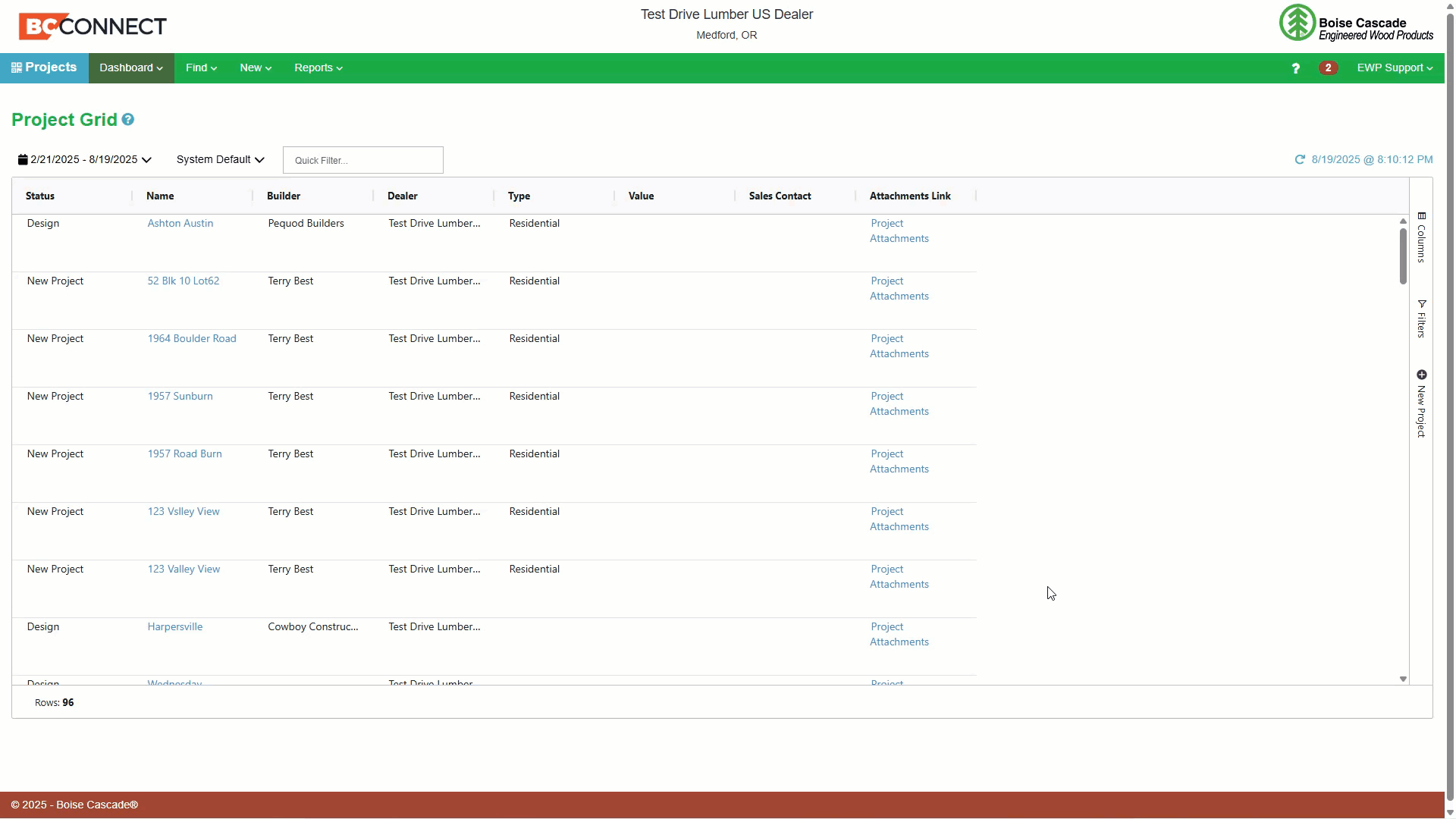Select the Design status for Ashton Austin

click(43, 224)
